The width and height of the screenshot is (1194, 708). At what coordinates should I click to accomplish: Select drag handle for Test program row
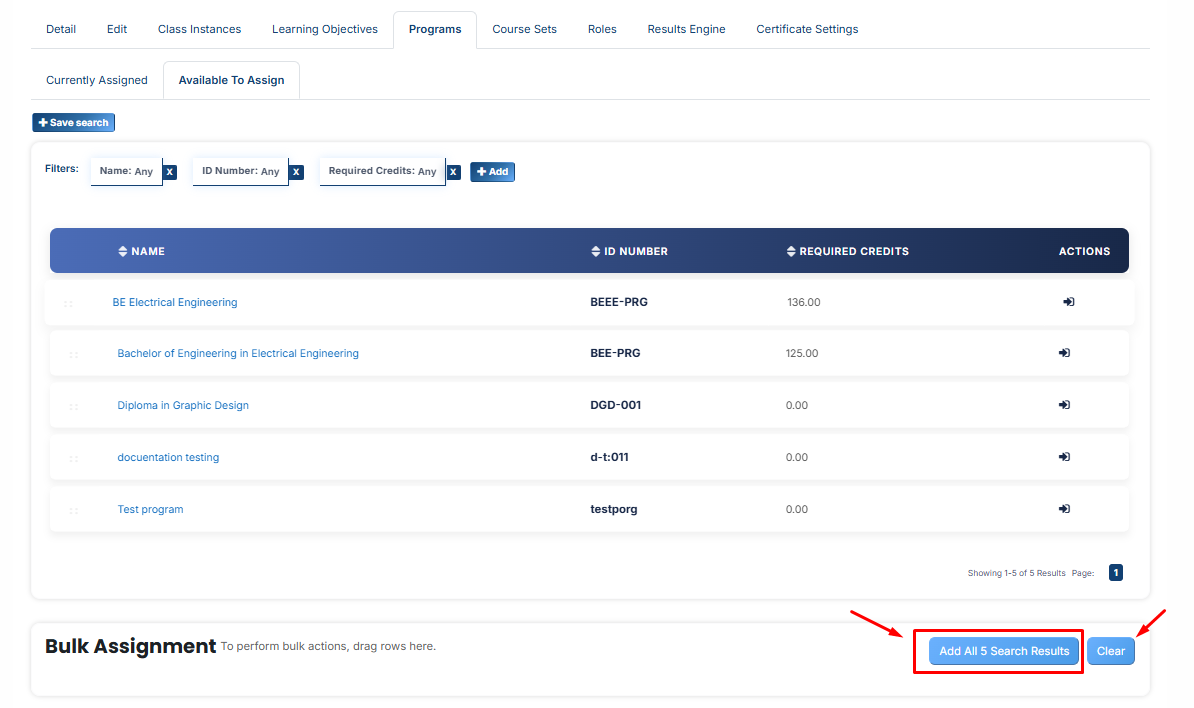(x=74, y=511)
